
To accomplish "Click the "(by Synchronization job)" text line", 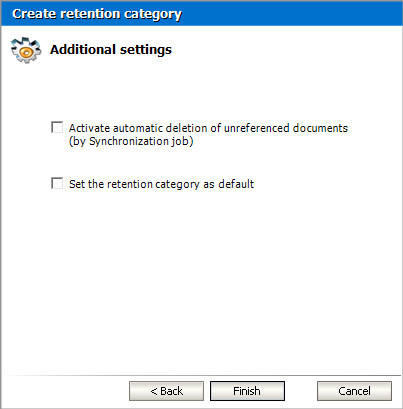I will [131, 141].
